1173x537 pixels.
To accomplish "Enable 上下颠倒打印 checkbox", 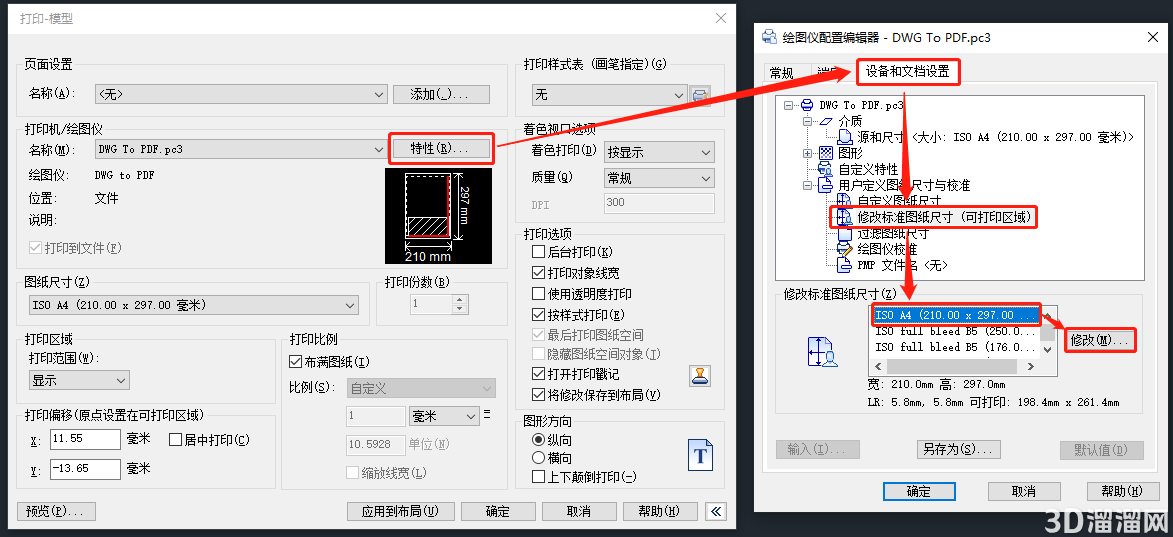I will (x=538, y=476).
